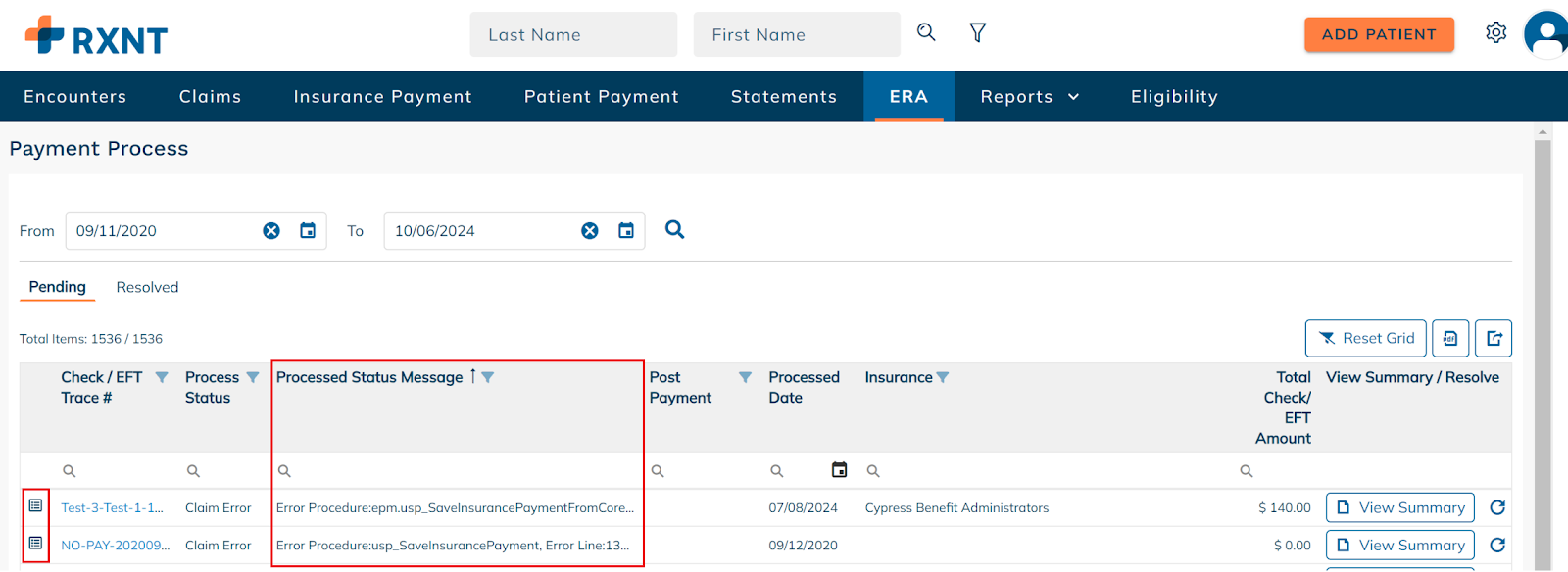This screenshot has height=572, width=1568.
Task: Refresh the Test-3-Test-1-1 row
Action: point(1497,507)
